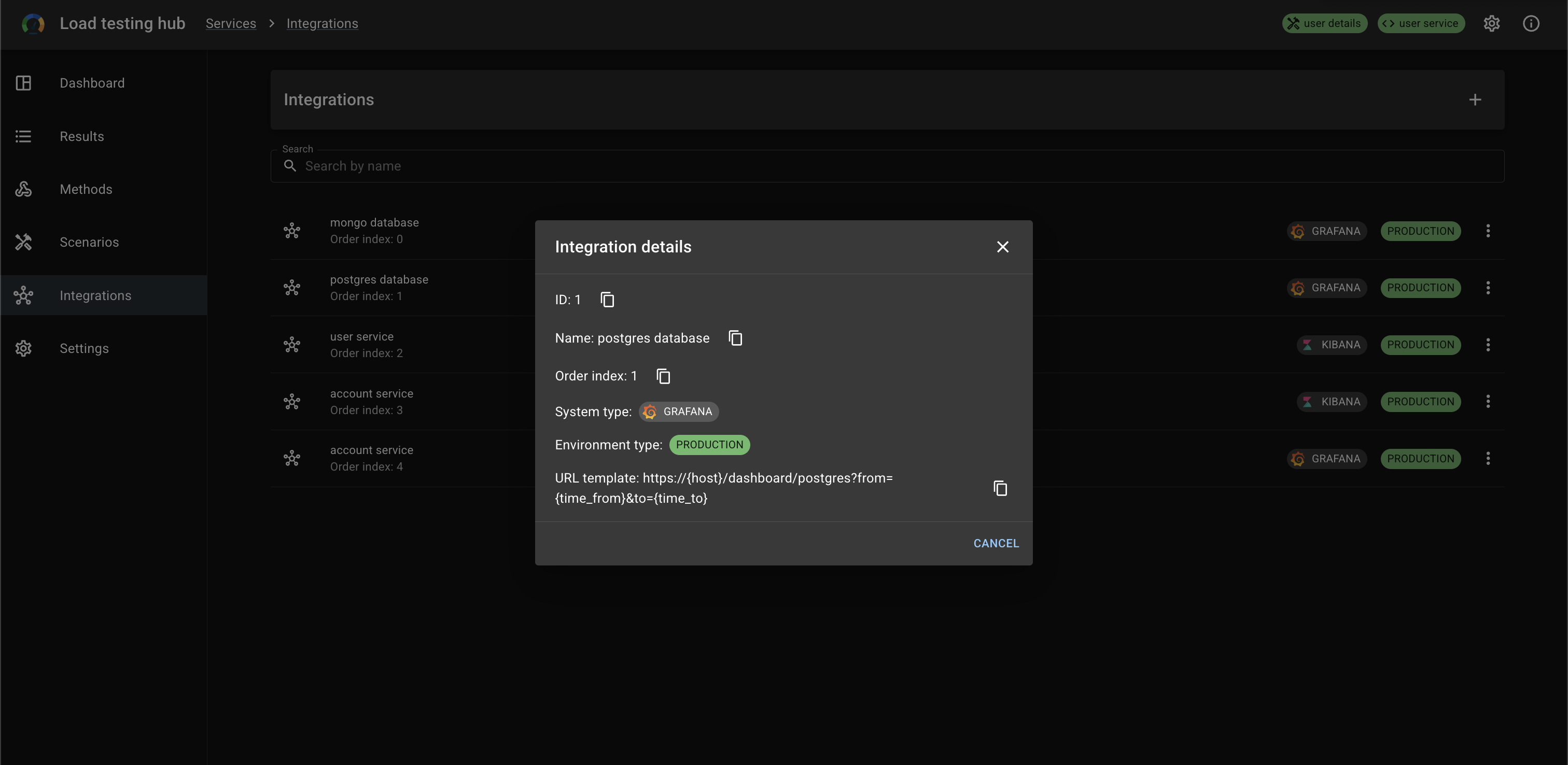1568x765 pixels.
Task: Click the user service chip
Action: 1421,23
